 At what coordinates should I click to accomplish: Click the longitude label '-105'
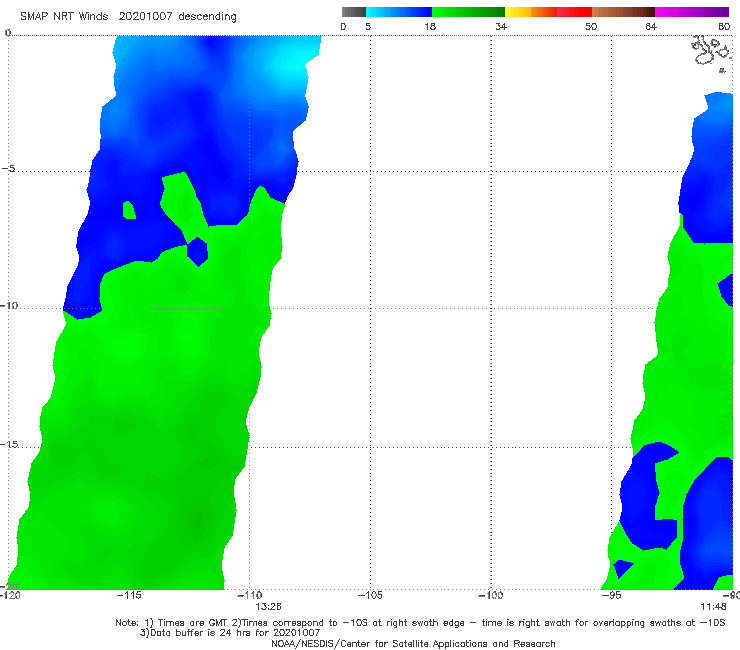pos(370,595)
